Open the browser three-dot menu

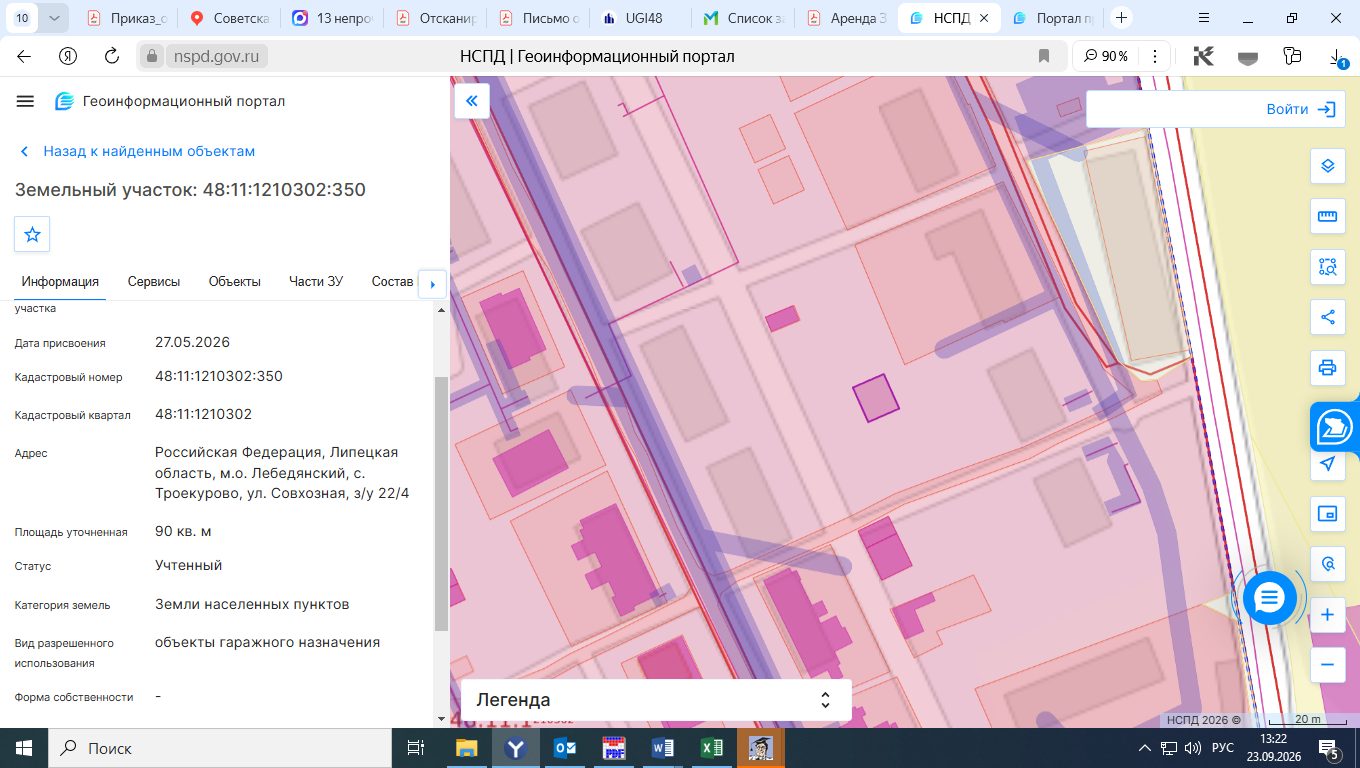1156,56
